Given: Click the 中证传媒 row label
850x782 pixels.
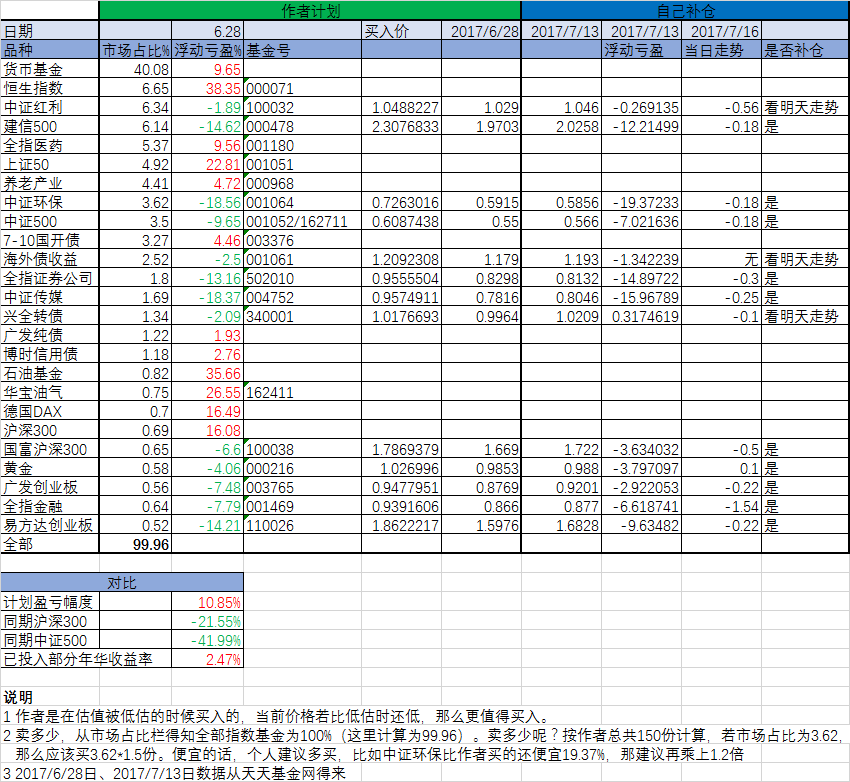Looking at the screenshot, I should [49, 296].
